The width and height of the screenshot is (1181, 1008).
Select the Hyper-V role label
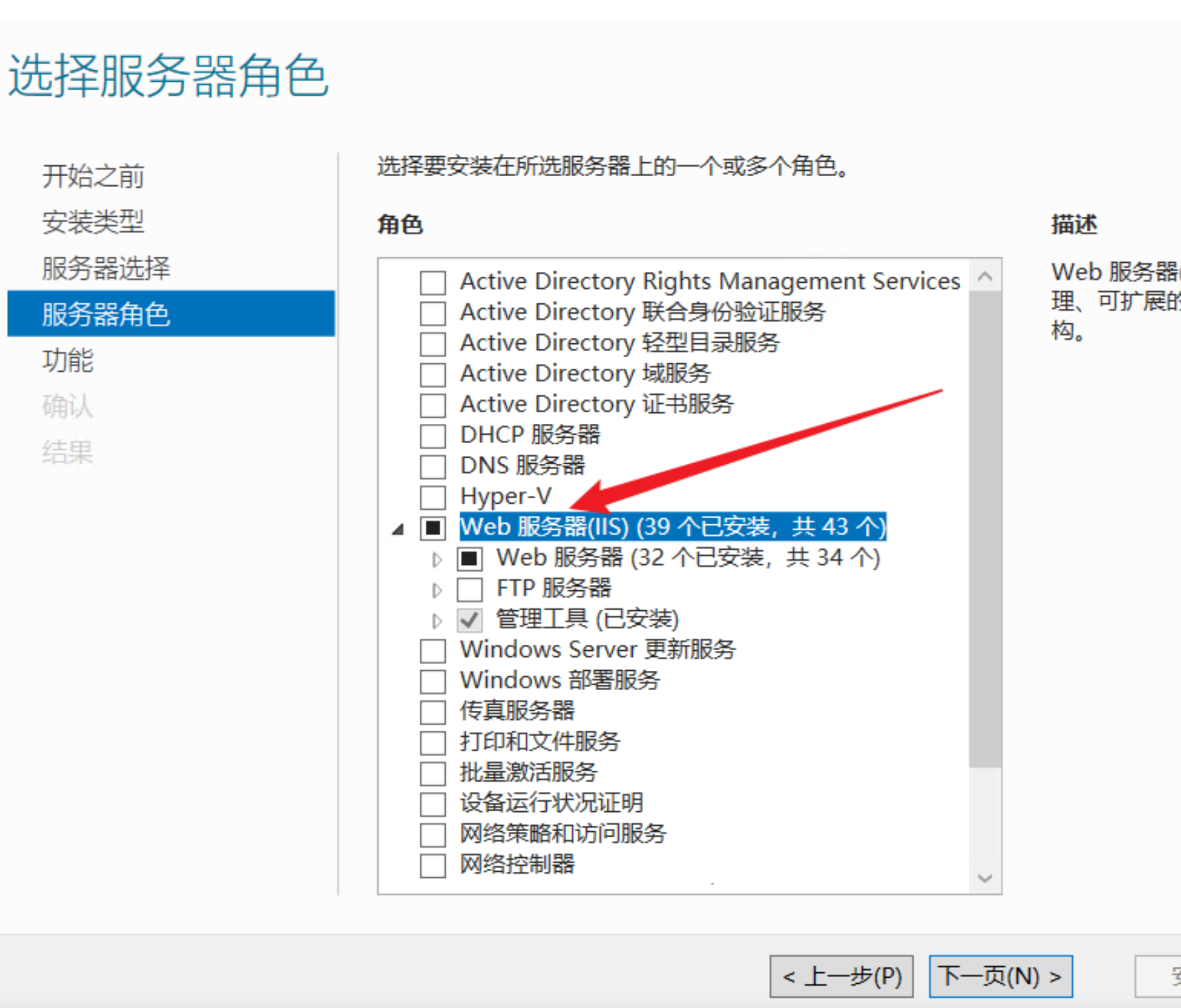(x=506, y=496)
